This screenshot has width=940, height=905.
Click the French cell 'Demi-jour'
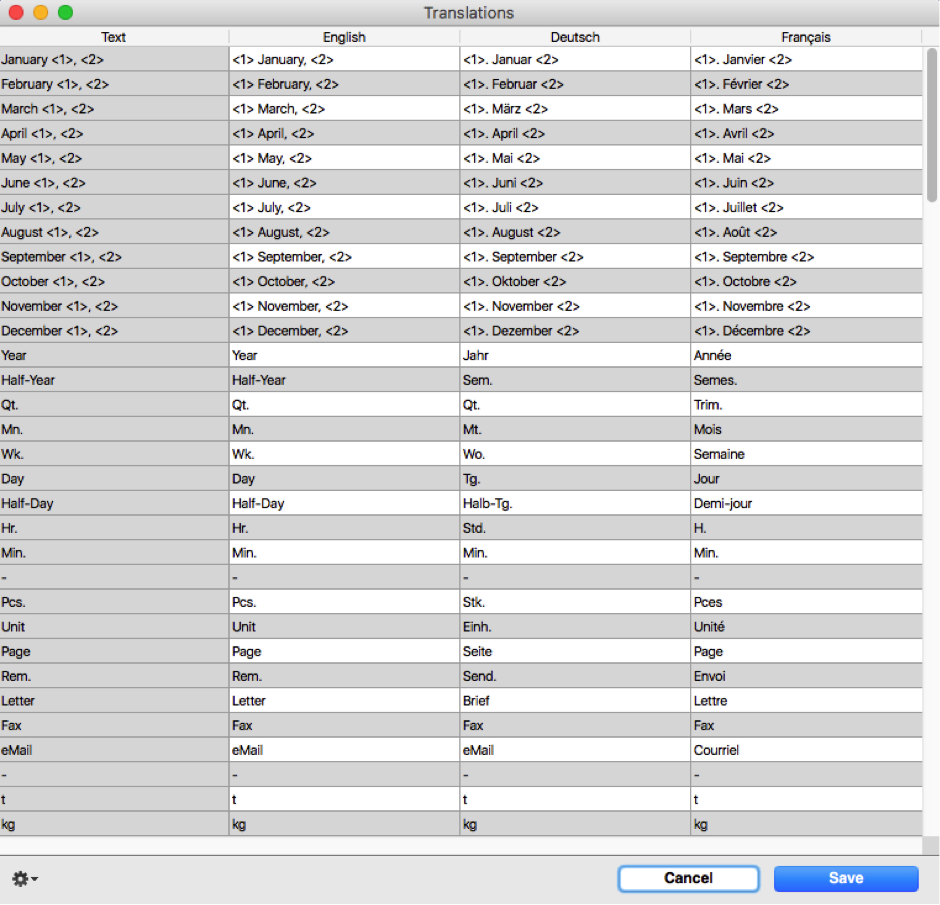click(x=805, y=503)
